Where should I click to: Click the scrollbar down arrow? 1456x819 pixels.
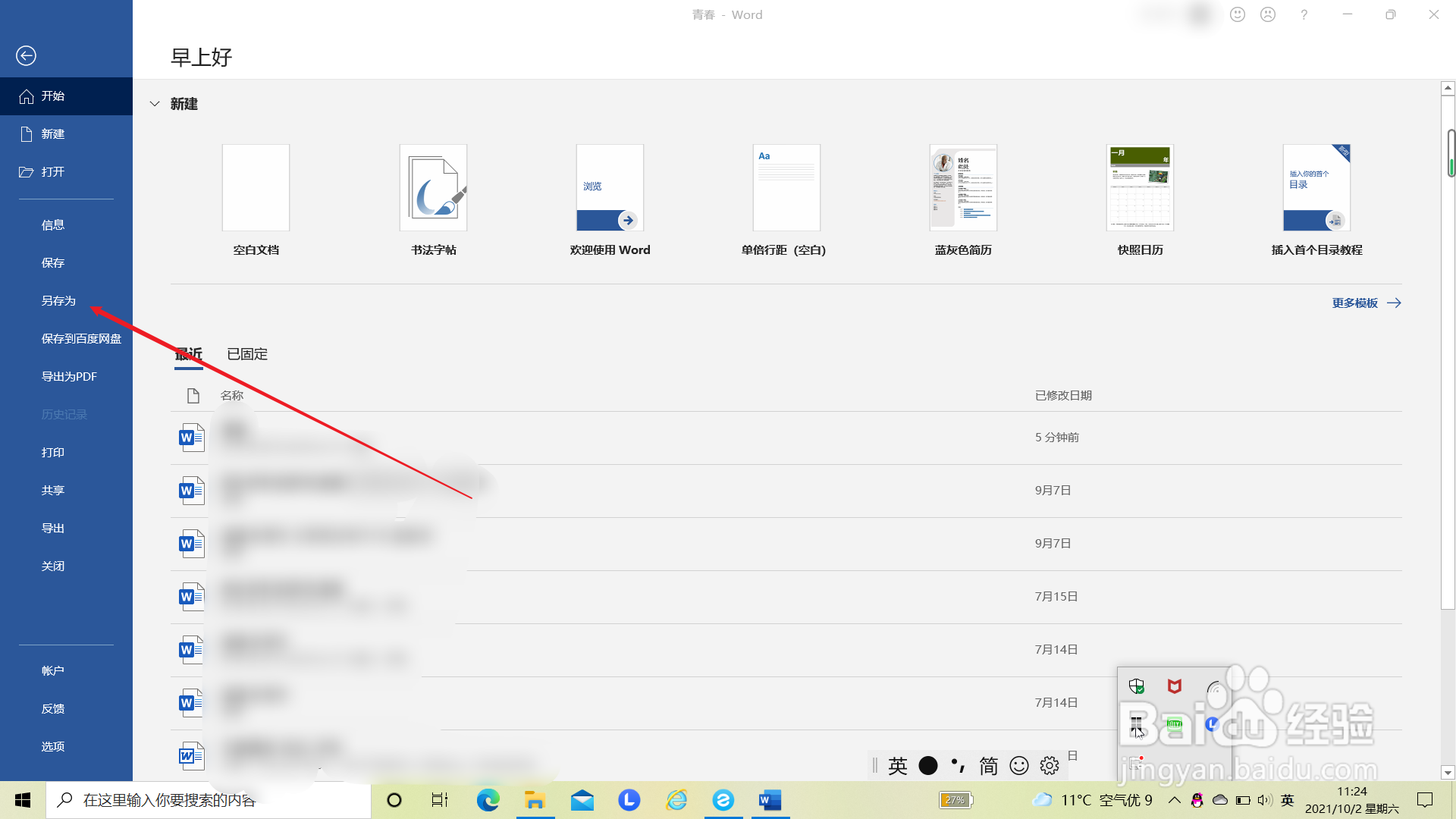click(x=1448, y=773)
